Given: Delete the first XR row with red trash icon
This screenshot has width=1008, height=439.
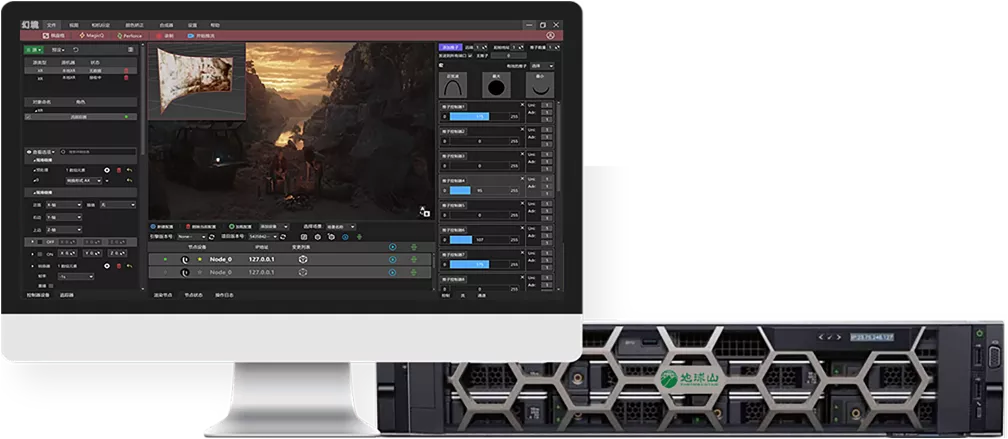Looking at the screenshot, I should tap(126, 71).
